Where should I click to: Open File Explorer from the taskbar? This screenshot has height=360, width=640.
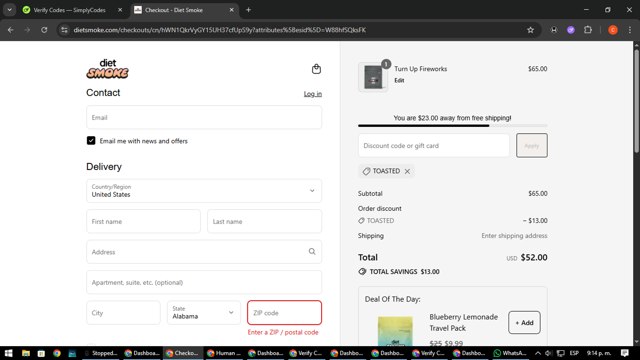tap(26, 353)
